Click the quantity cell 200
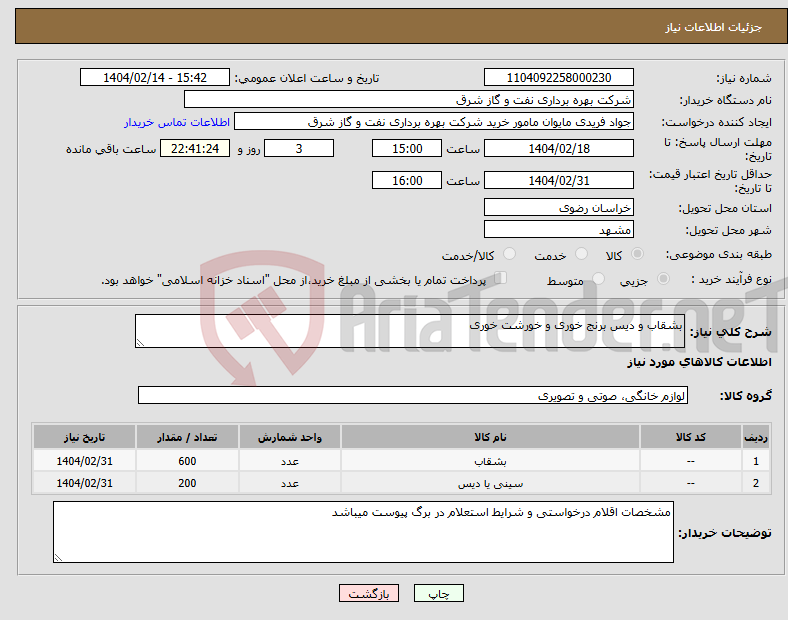 pyautogui.click(x=187, y=483)
